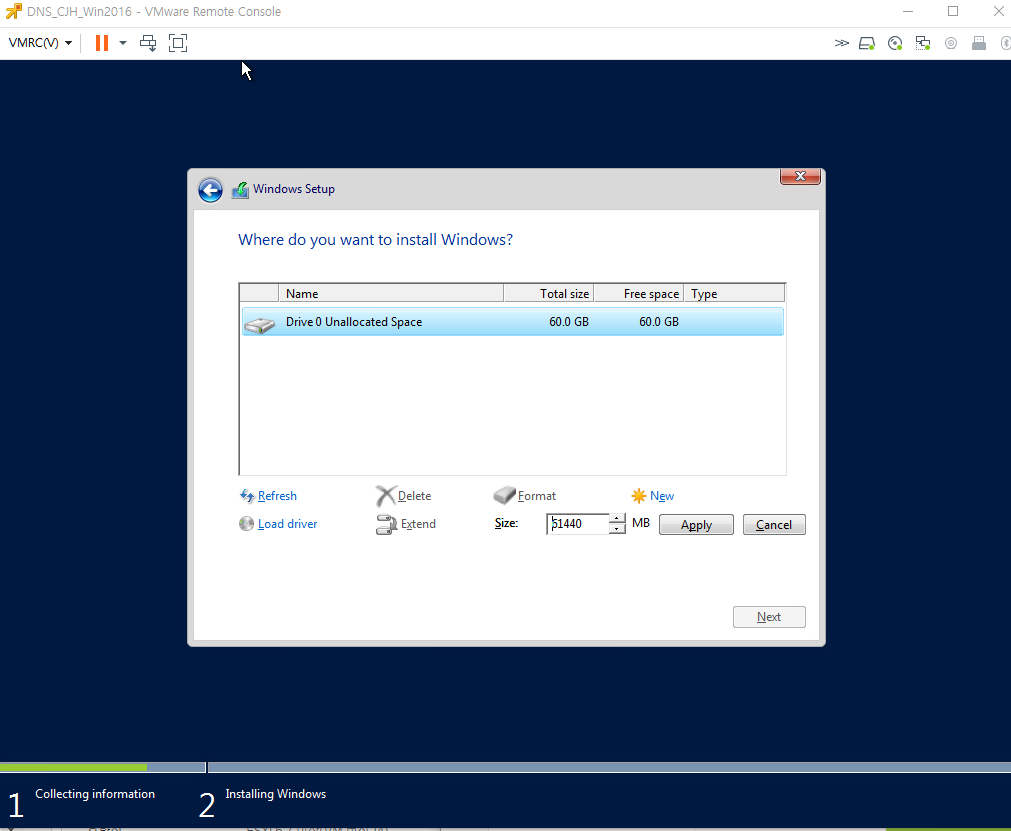Viewport: 1011px width, 831px height.
Task: Click the Format drive icon
Action: (504, 495)
